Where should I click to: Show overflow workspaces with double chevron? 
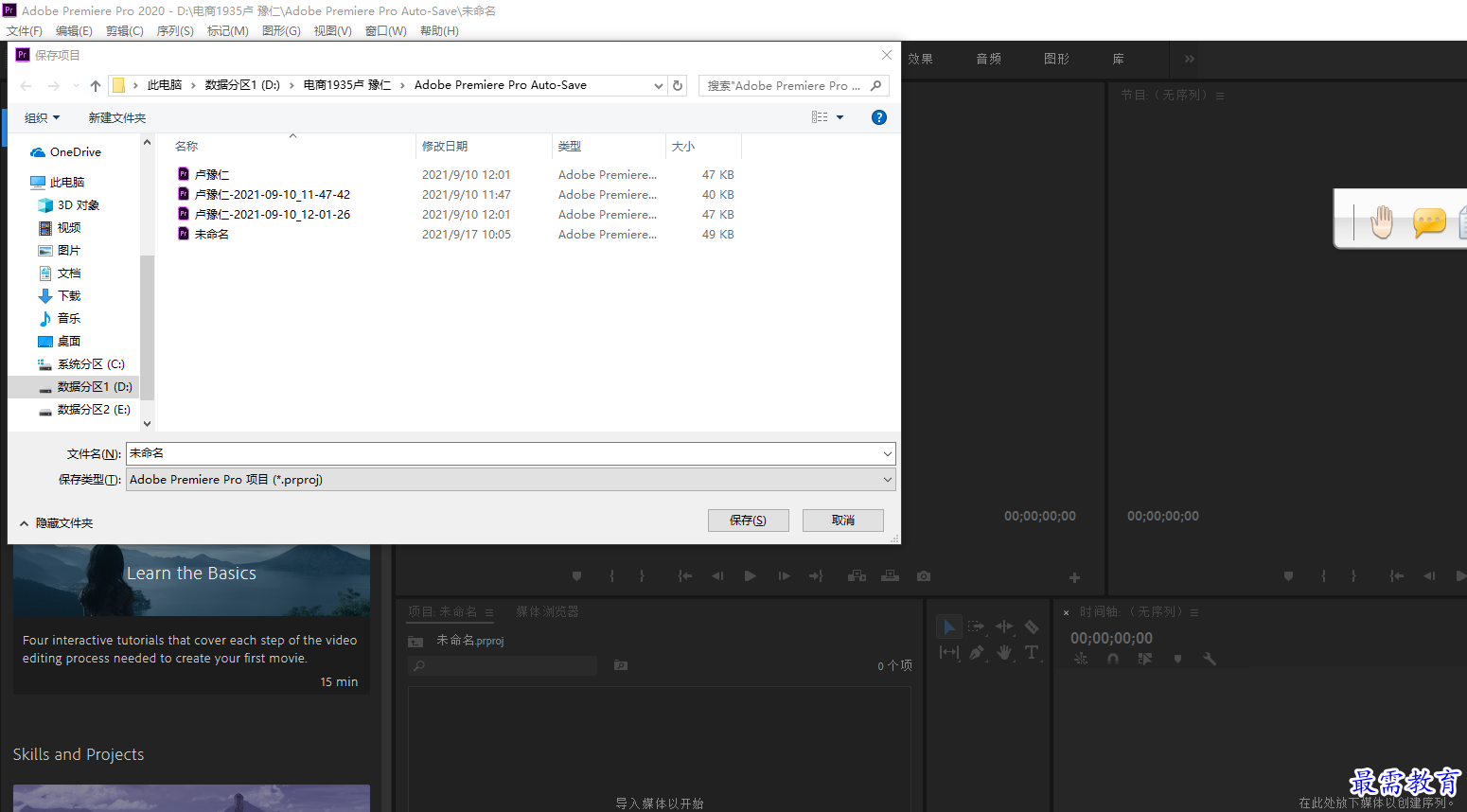coord(1190,59)
